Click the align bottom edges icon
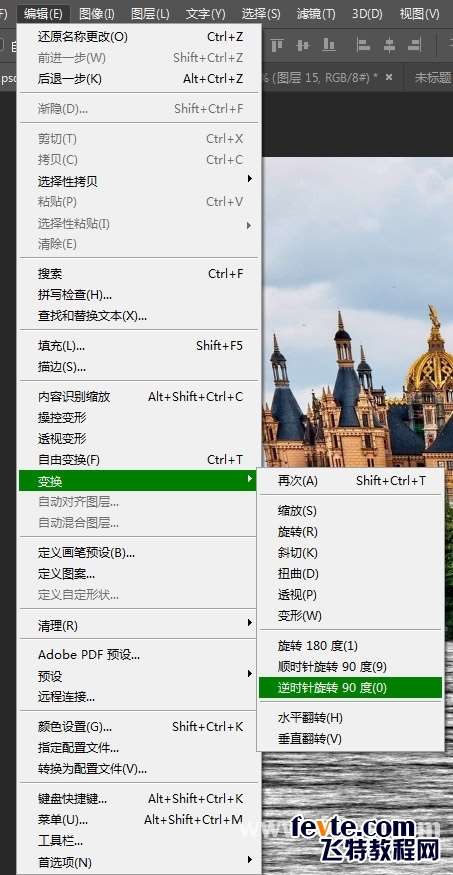This screenshot has width=453, height=875. [329, 45]
